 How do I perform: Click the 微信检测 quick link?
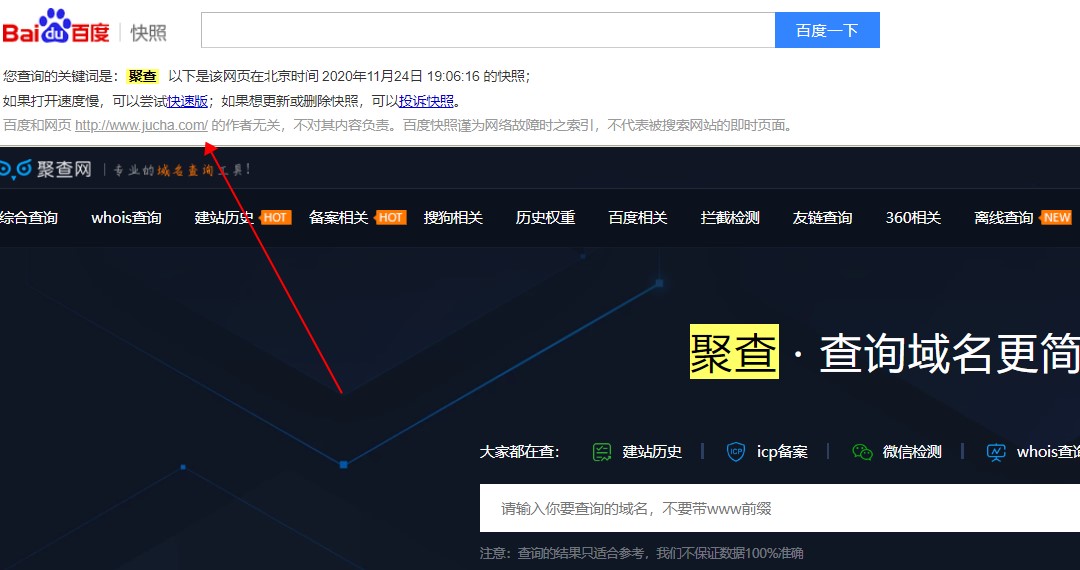(912, 452)
